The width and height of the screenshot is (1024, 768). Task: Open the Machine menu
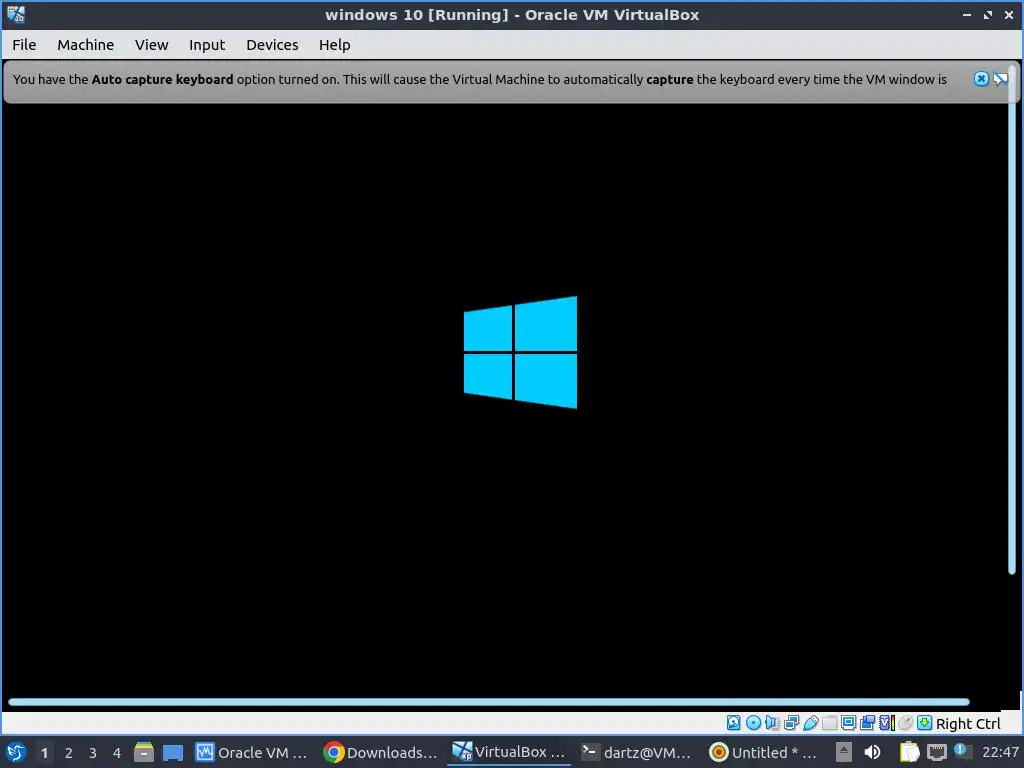[86, 45]
